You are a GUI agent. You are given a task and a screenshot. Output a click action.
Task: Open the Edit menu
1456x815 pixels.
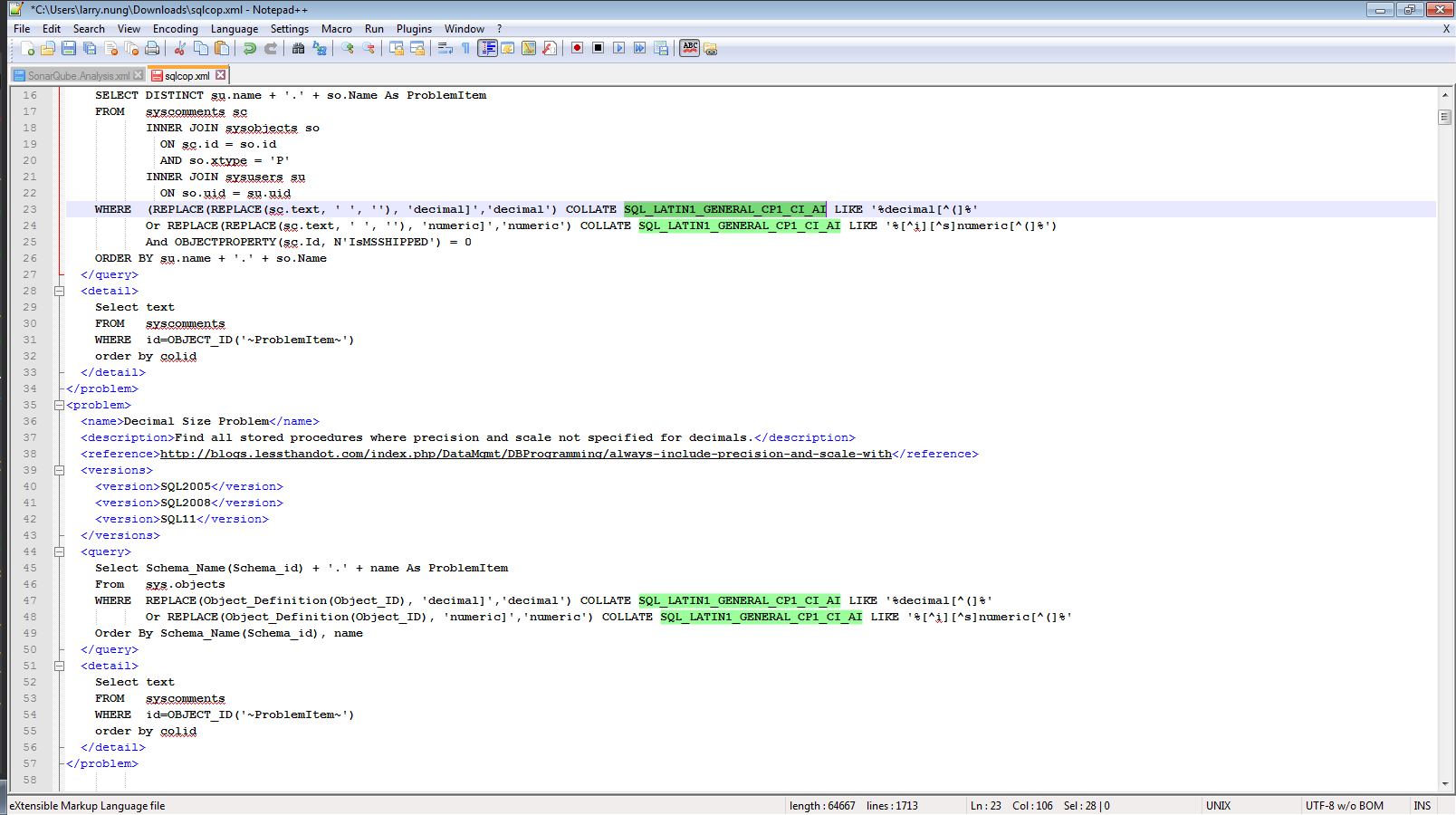(x=52, y=29)
